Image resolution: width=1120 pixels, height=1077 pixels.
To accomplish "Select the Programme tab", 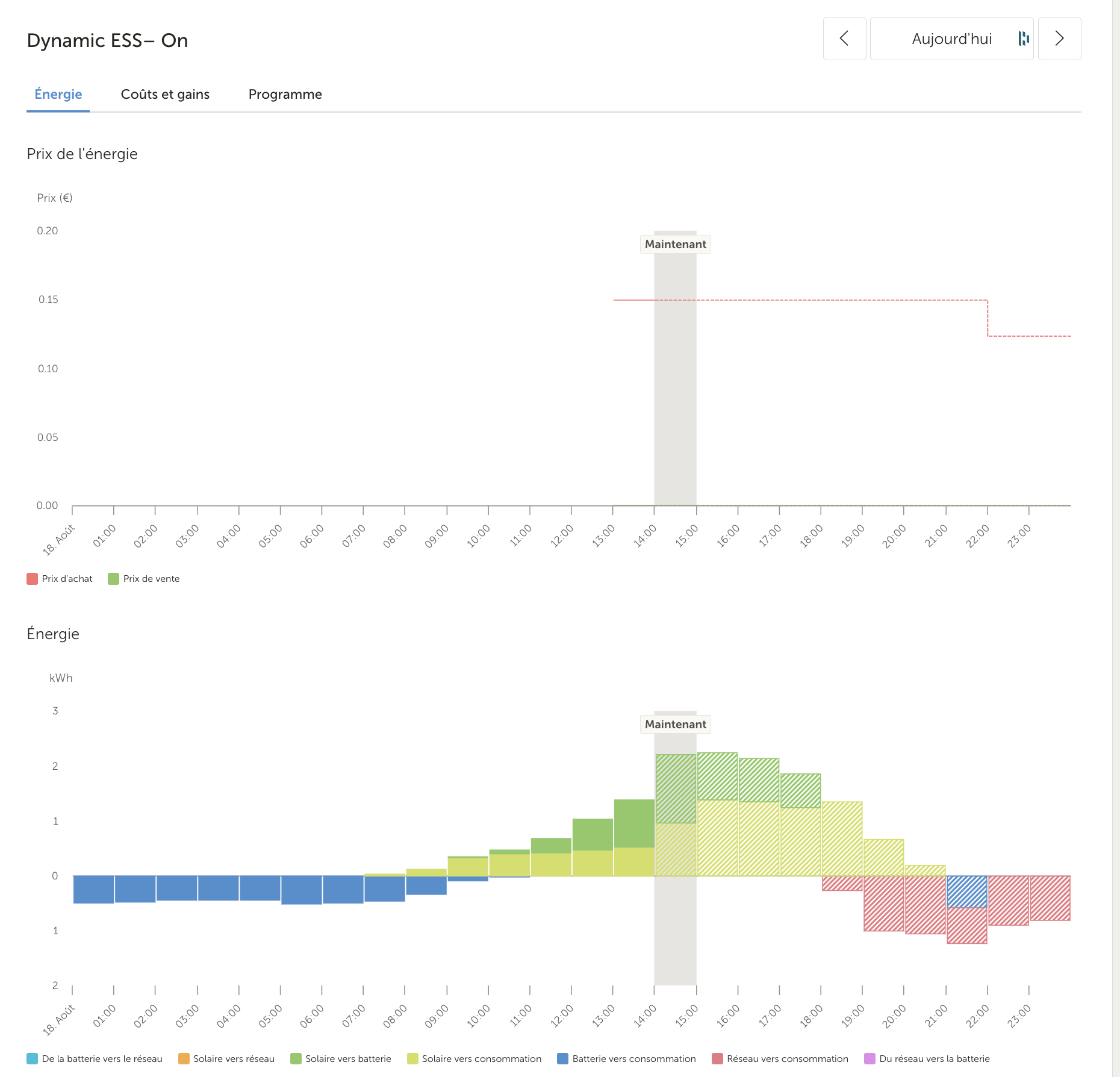I will coord(285,95).
